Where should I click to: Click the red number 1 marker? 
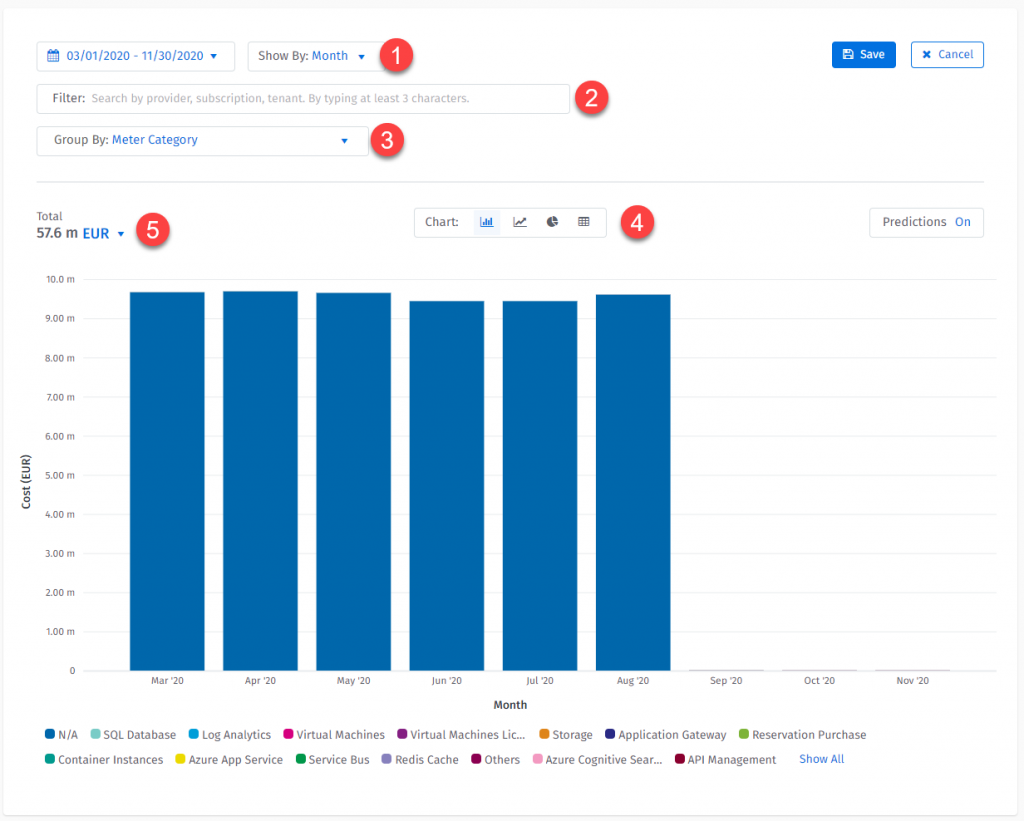pos(397,56)
